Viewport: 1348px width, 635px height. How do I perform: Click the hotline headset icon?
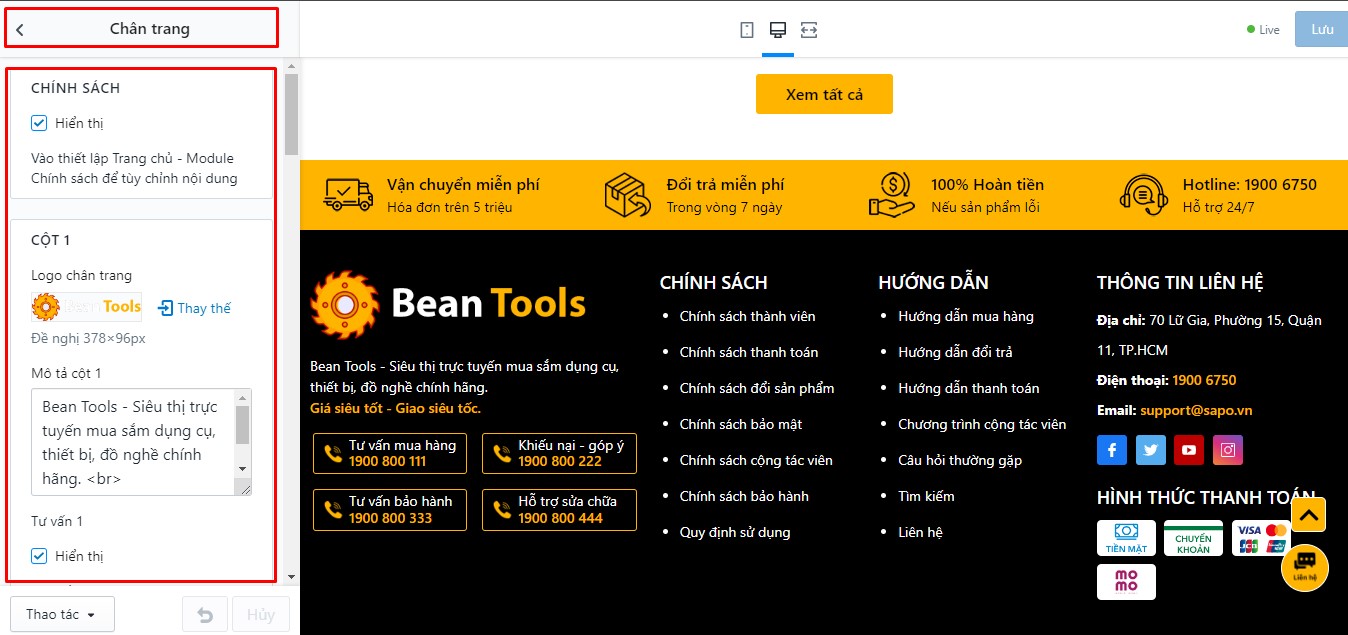pos(1144,194)
